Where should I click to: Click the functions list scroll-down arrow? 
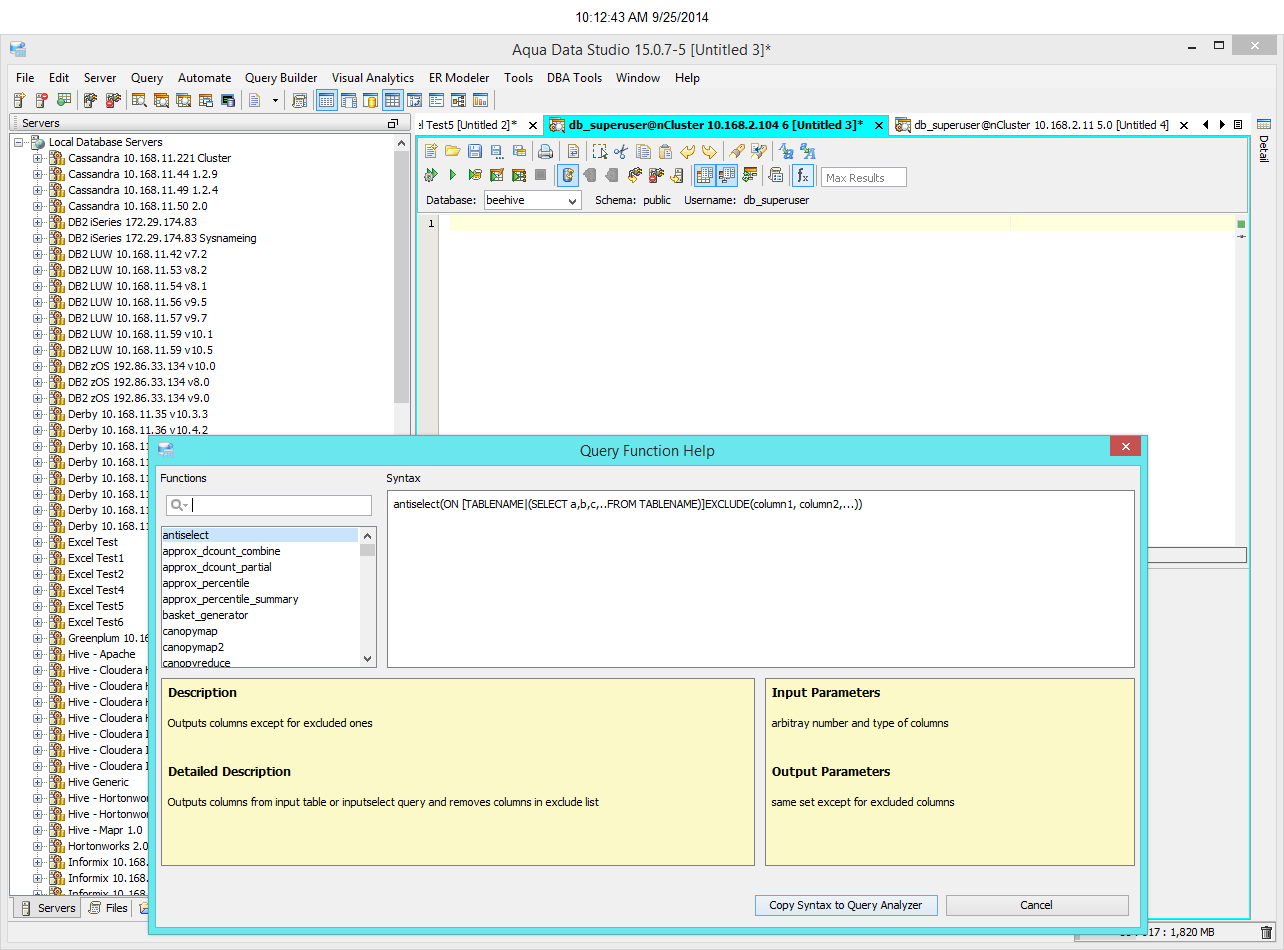[x=367, y=659]
